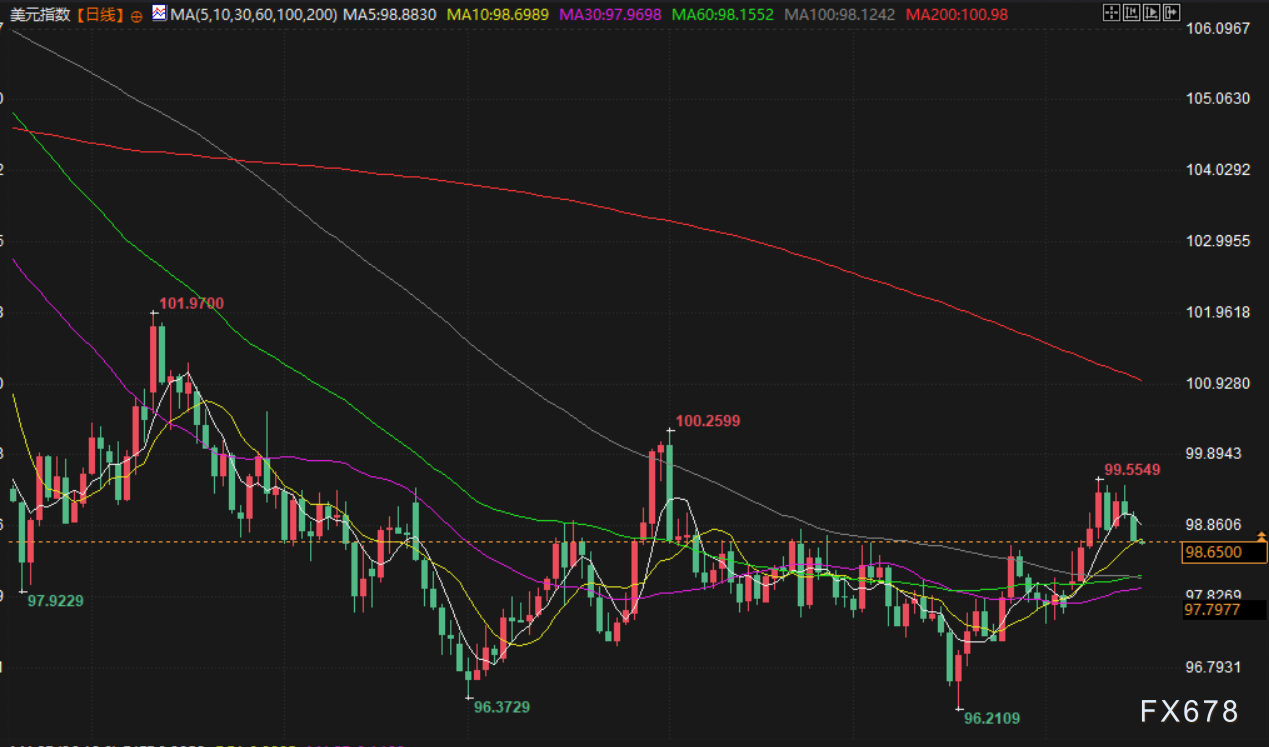Open MA(5,10,30,60,100,200) parameter settings
This screenshot has width=1269, height=747.
[x=254, y=15]
